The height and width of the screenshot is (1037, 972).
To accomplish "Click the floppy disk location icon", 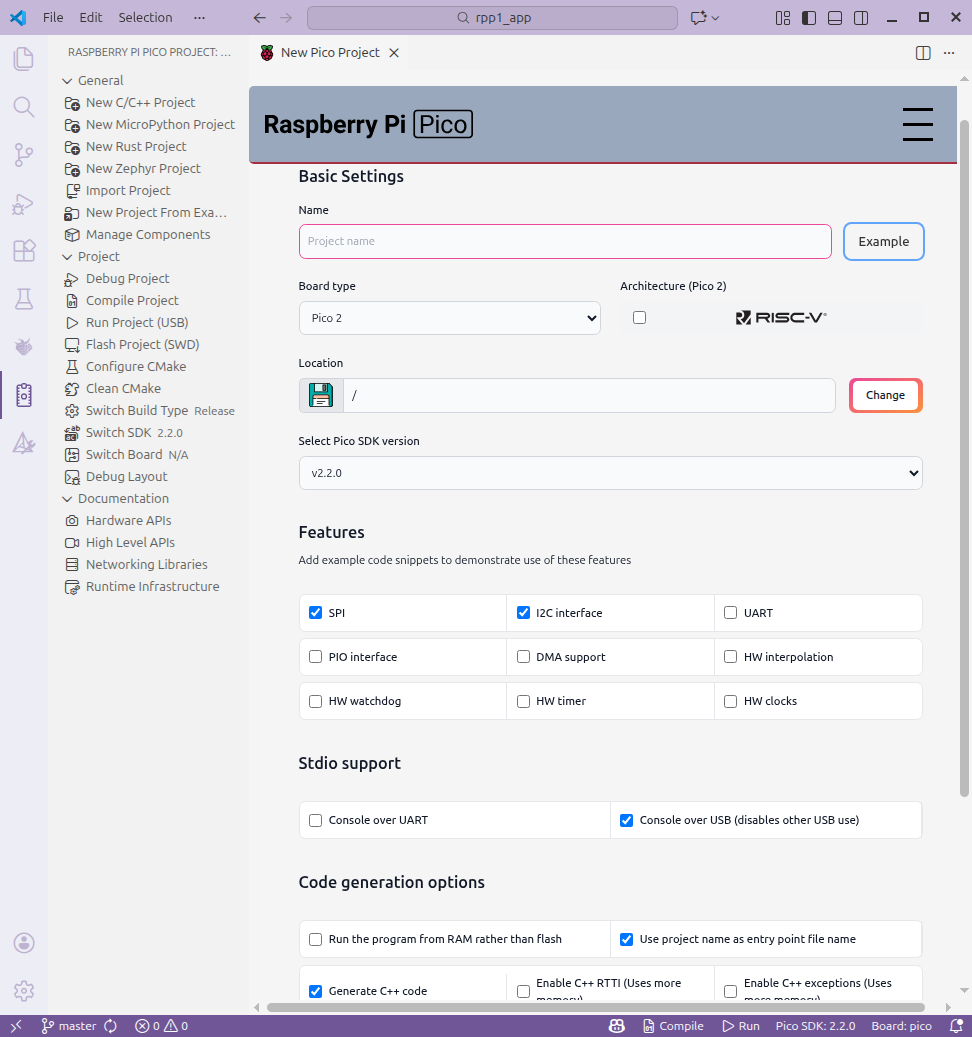I will [x=321, y=395].
